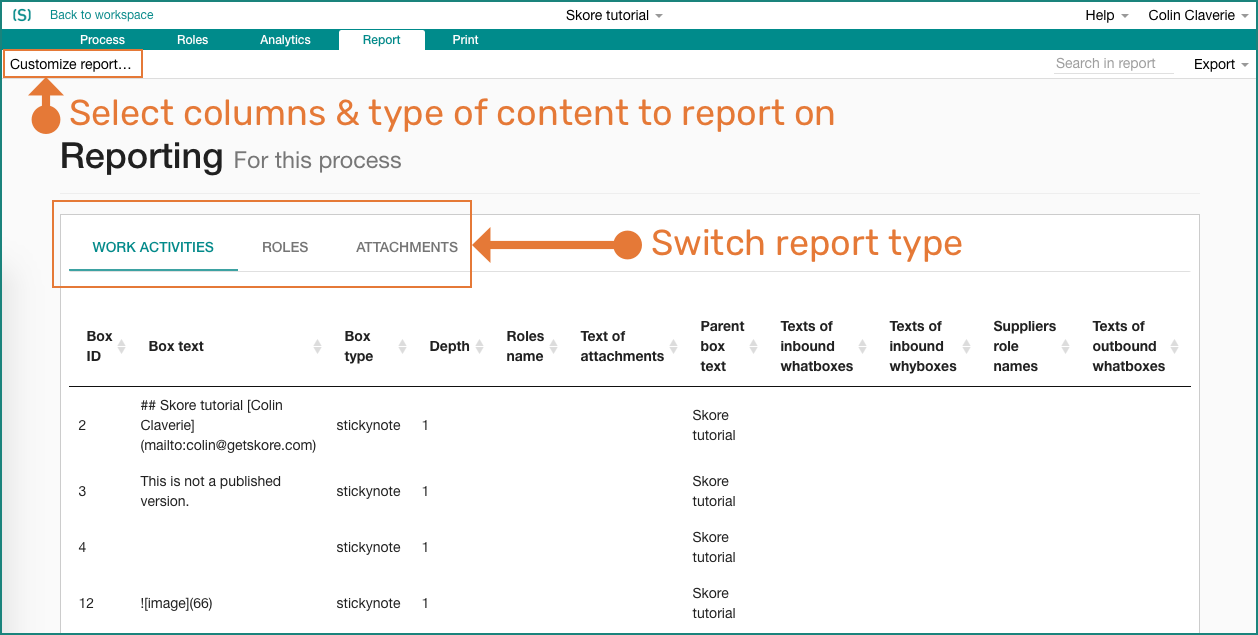
Task: Click Box ID cell '2'
Action: pos(82,425)
